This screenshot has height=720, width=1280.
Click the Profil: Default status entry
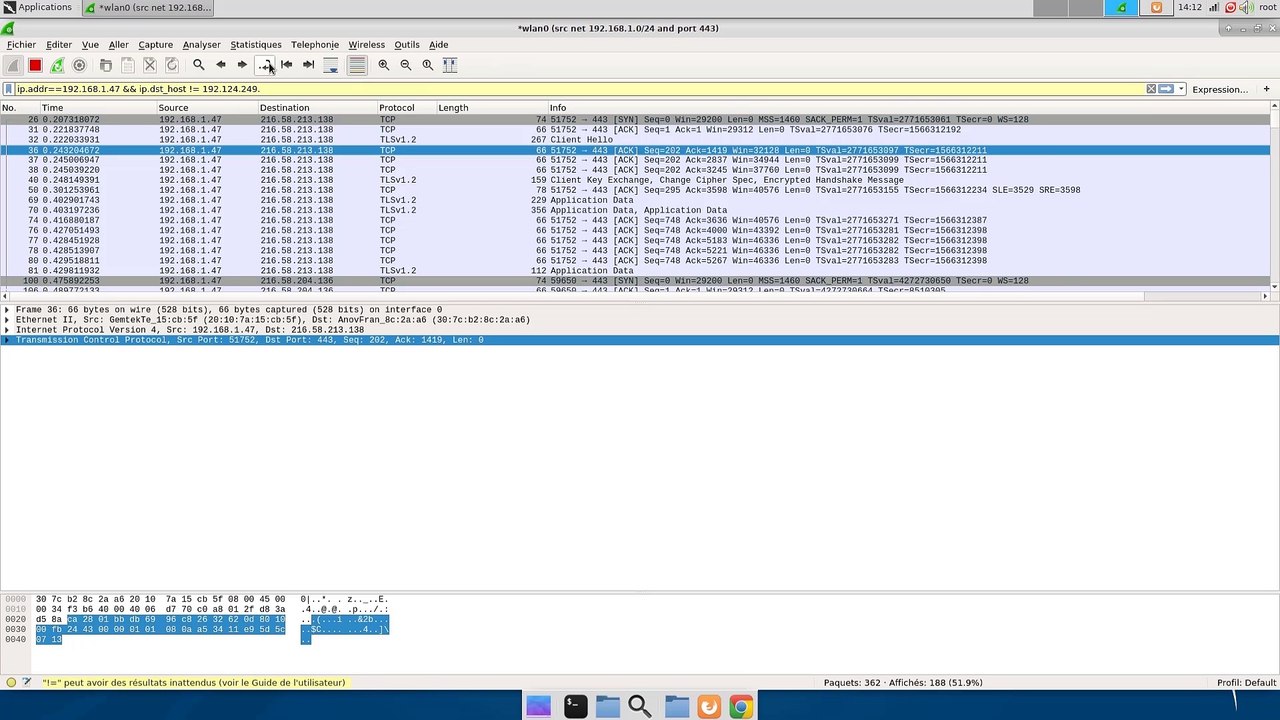pyautogui.click(x=1246, y=683)
